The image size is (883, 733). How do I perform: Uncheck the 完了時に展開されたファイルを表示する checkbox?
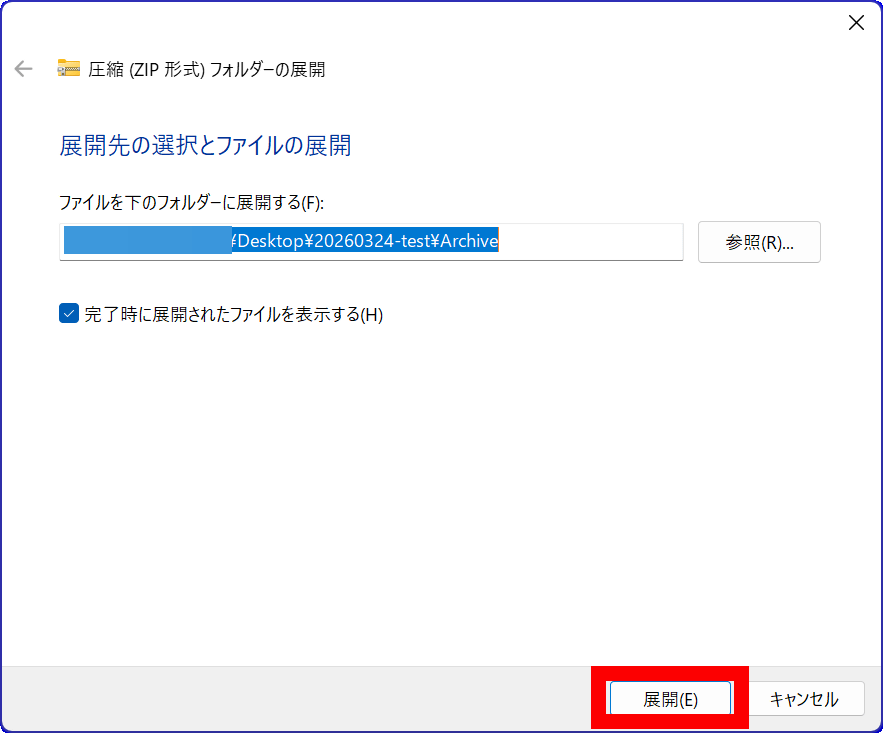point(69,314)
